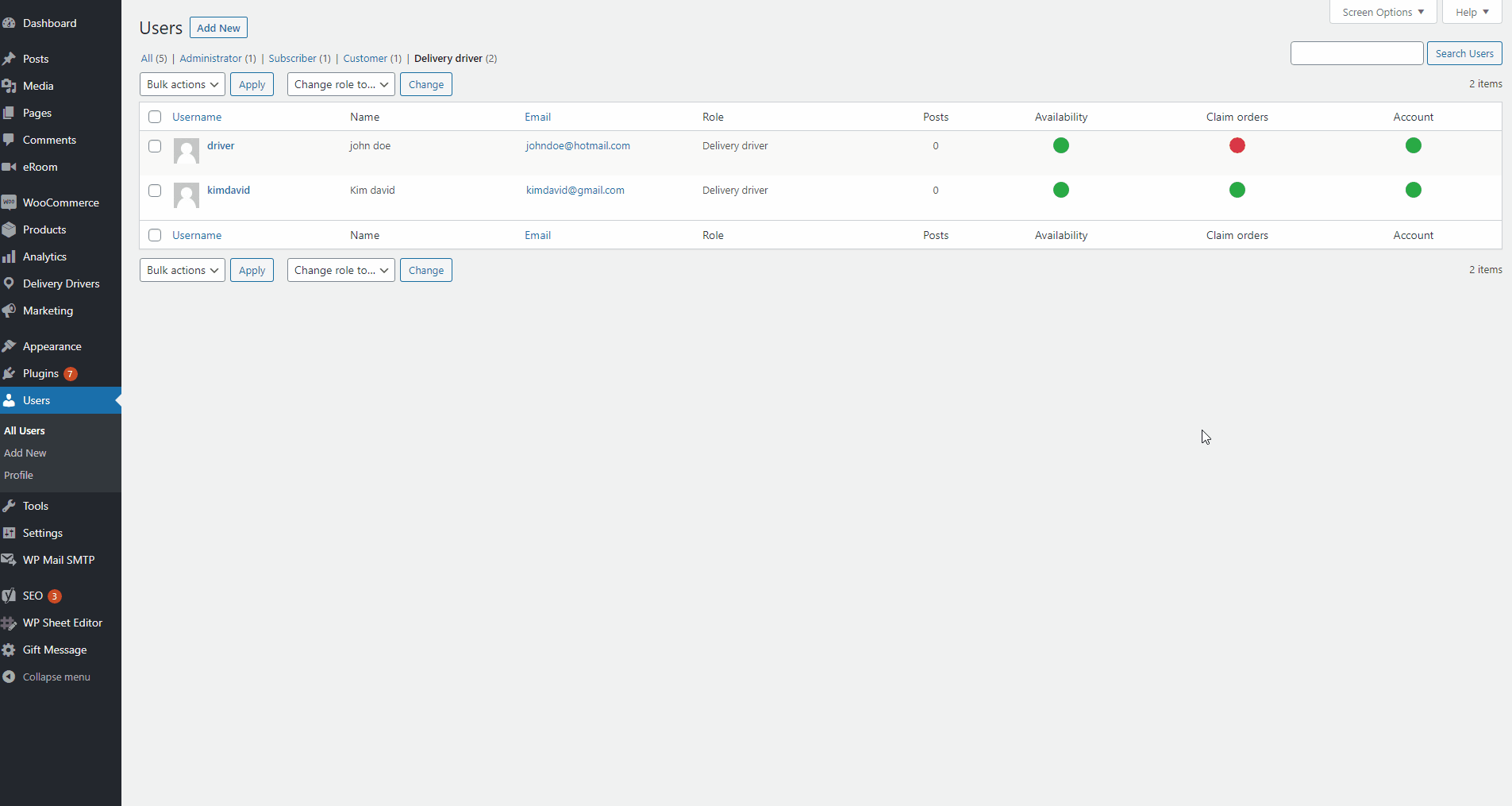
Task: Toggle the Availability status dot for driver
Action: pos(1061,145)
